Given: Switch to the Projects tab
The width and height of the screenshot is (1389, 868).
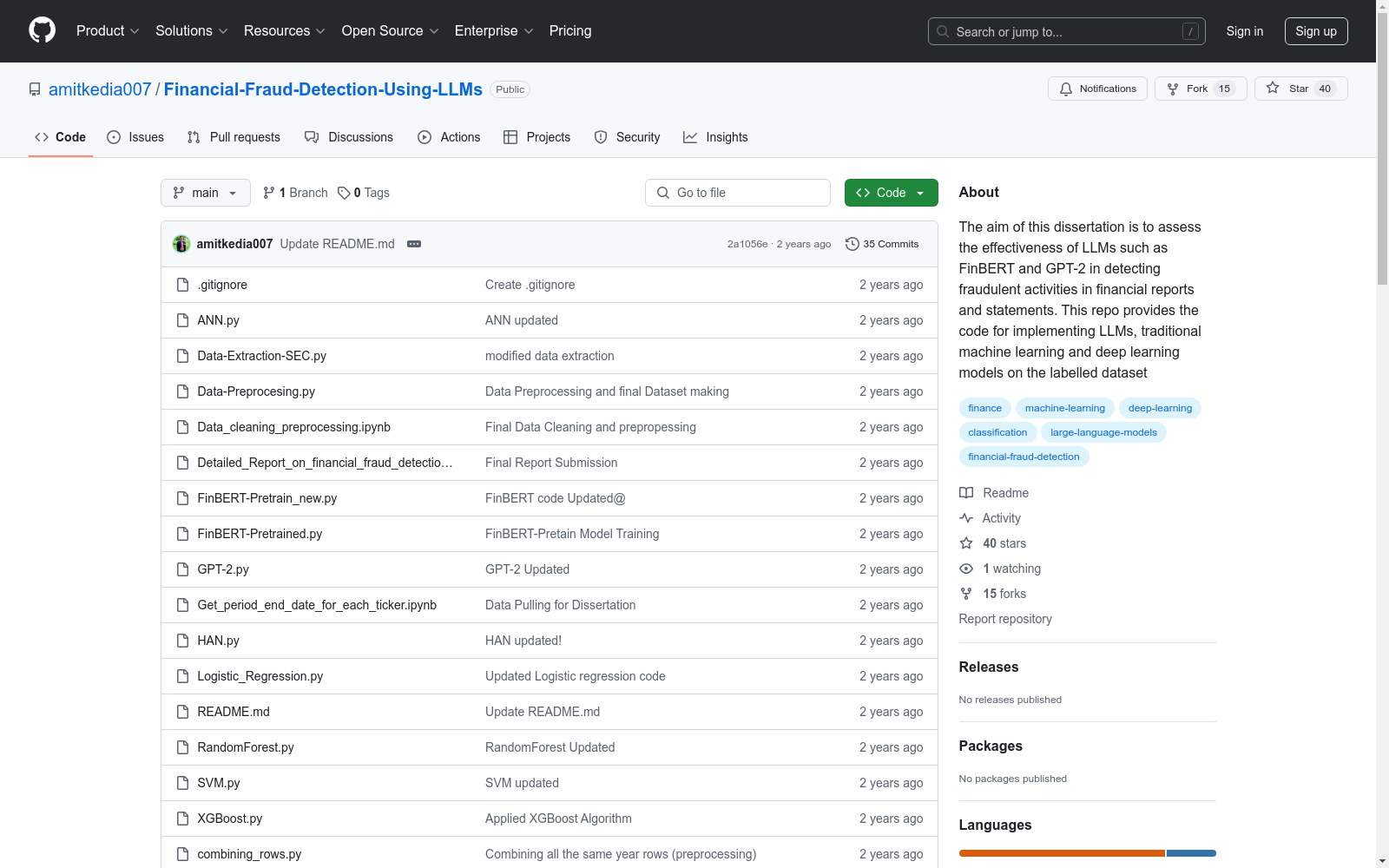Looking at the screenshot, I should [x=537, y=137].
